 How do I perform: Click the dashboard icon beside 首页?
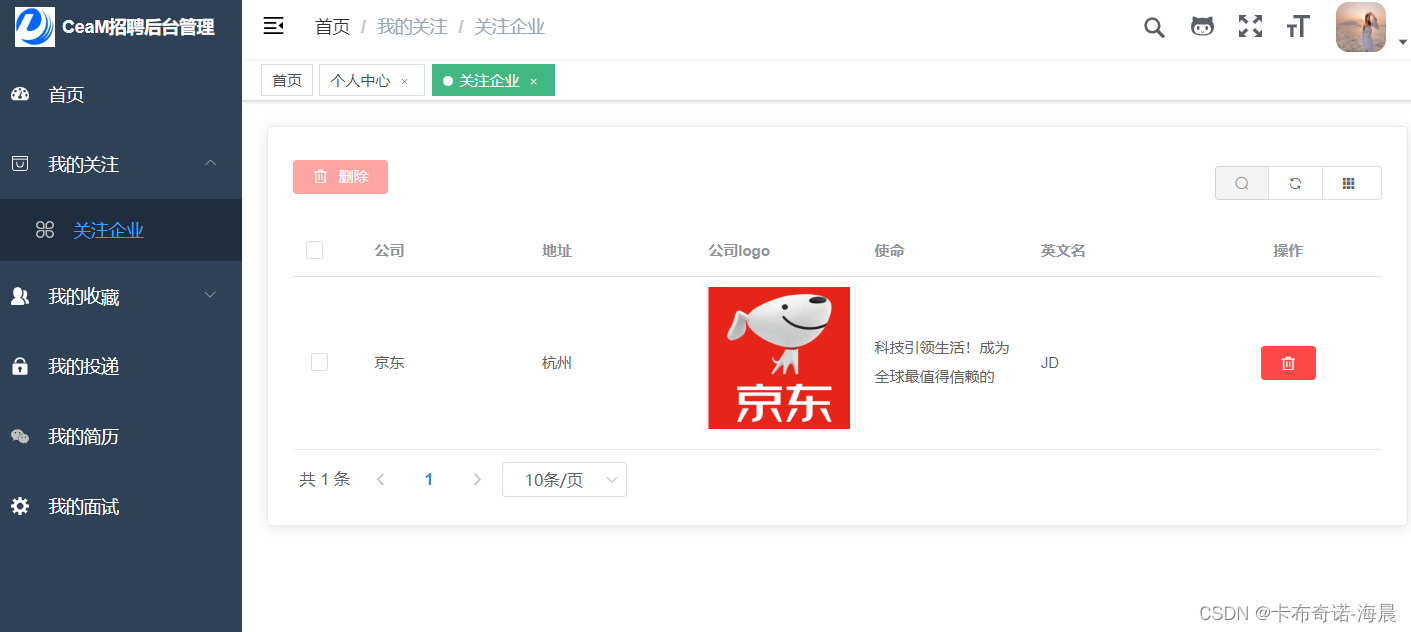[x=20, y=94]
